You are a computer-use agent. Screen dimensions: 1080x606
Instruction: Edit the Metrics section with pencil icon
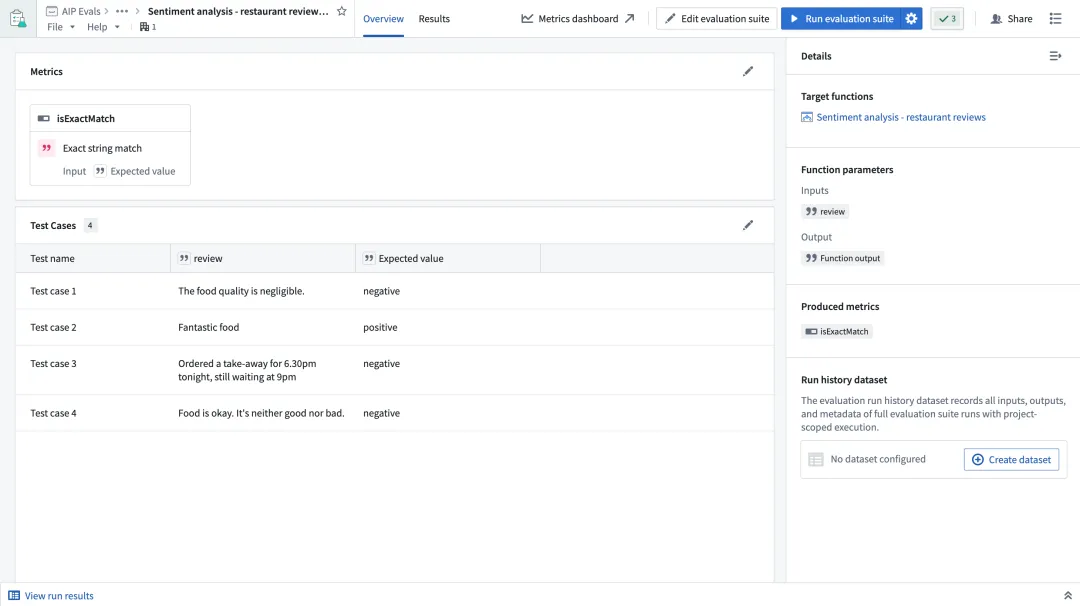tap(748, 72)
